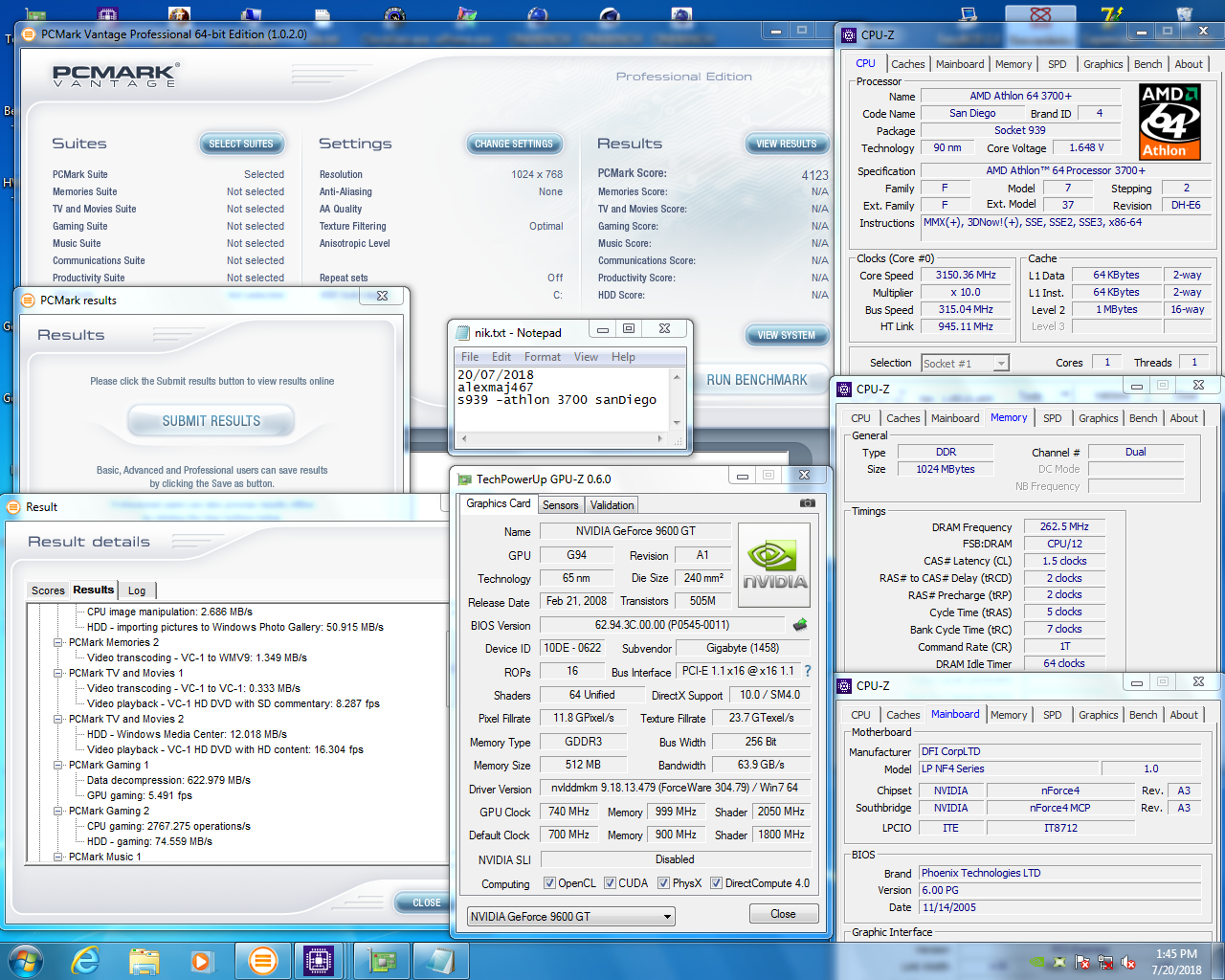Click the Bus Interface question mark icon
The image size is (1225, 980).
[807, 671]
